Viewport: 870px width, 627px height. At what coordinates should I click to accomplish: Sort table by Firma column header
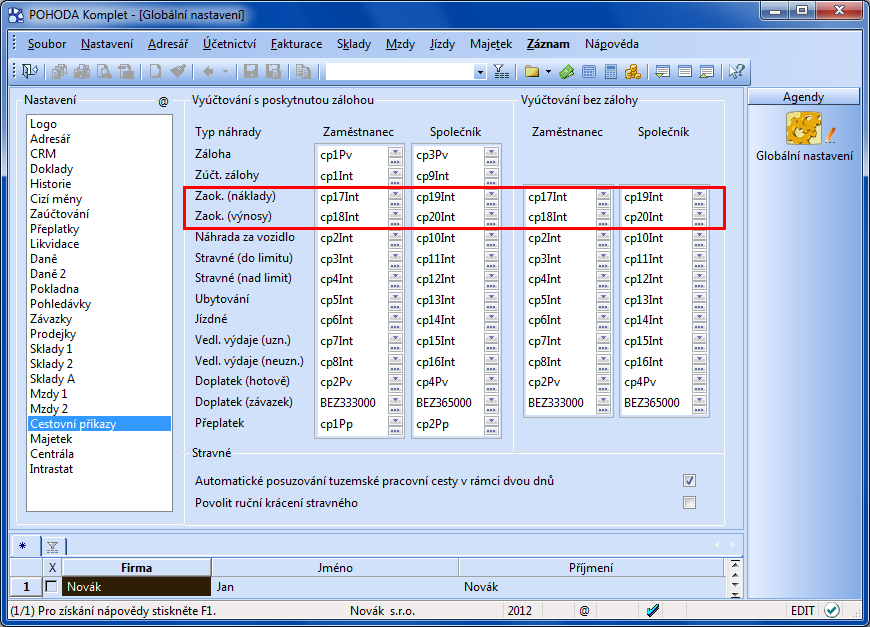tap(136, 568)
